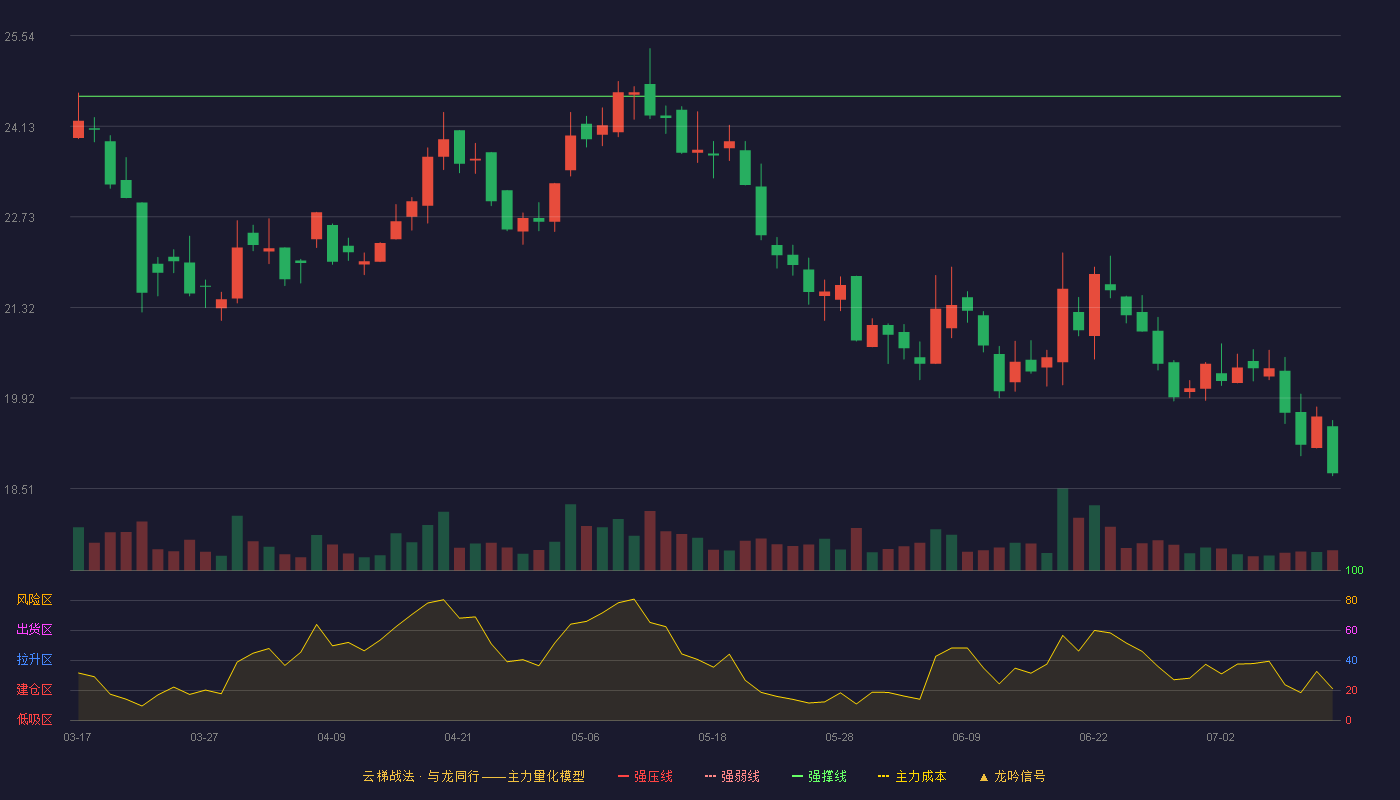Click the 03-17 date label
Screen dimensions: 1400x800
tap(77, 737)
